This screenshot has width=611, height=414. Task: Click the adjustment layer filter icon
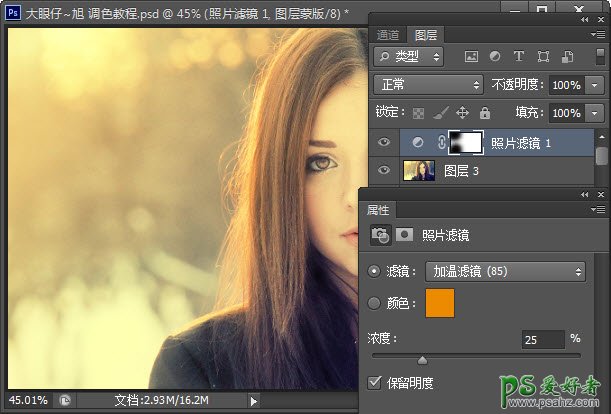point(494,56)
